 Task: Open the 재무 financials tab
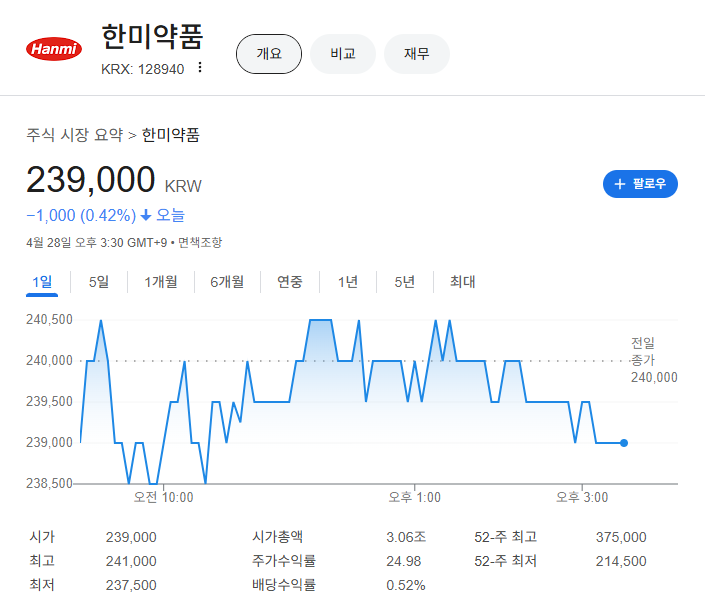point(416,54)
